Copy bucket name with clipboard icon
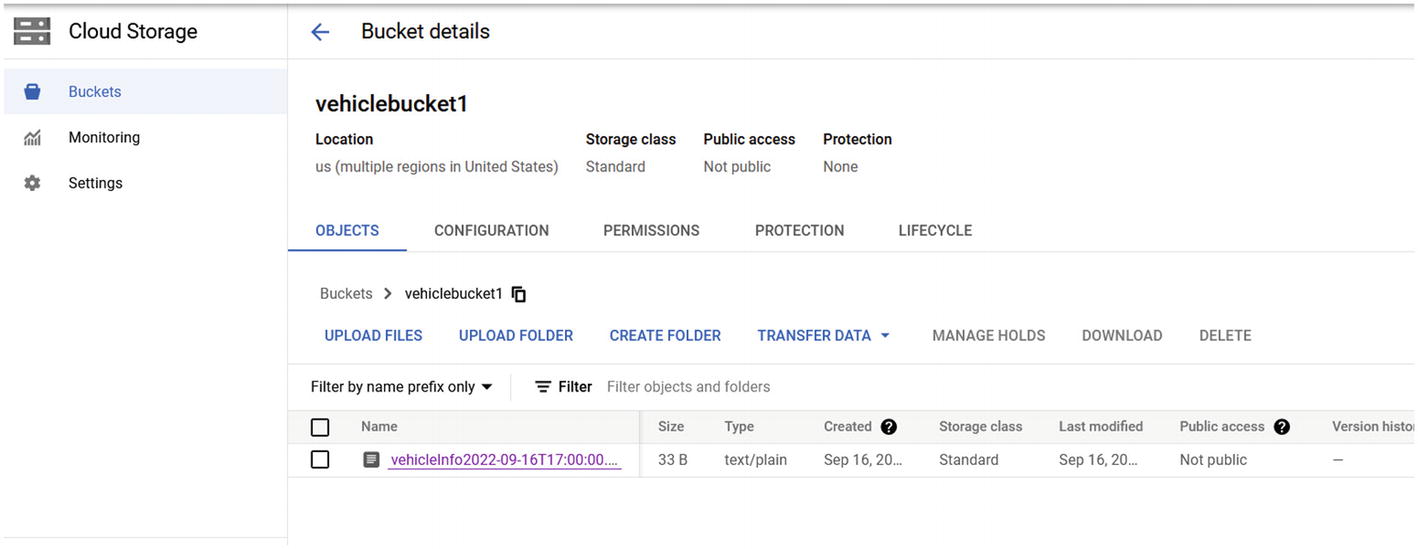Screen dimensions: 1418x549 click(x=519, y=294)
